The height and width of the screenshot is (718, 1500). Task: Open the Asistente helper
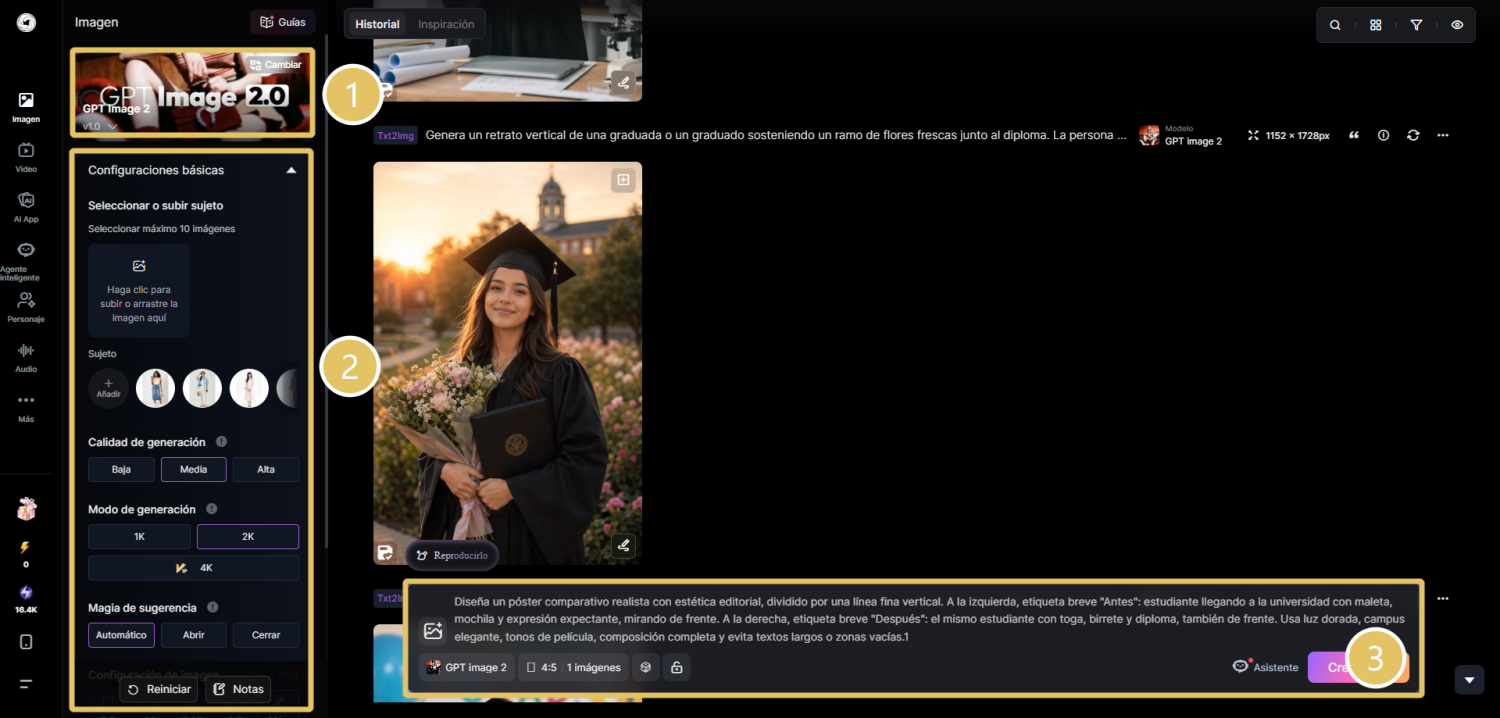pyautogui.click(x=1266, y=667)
